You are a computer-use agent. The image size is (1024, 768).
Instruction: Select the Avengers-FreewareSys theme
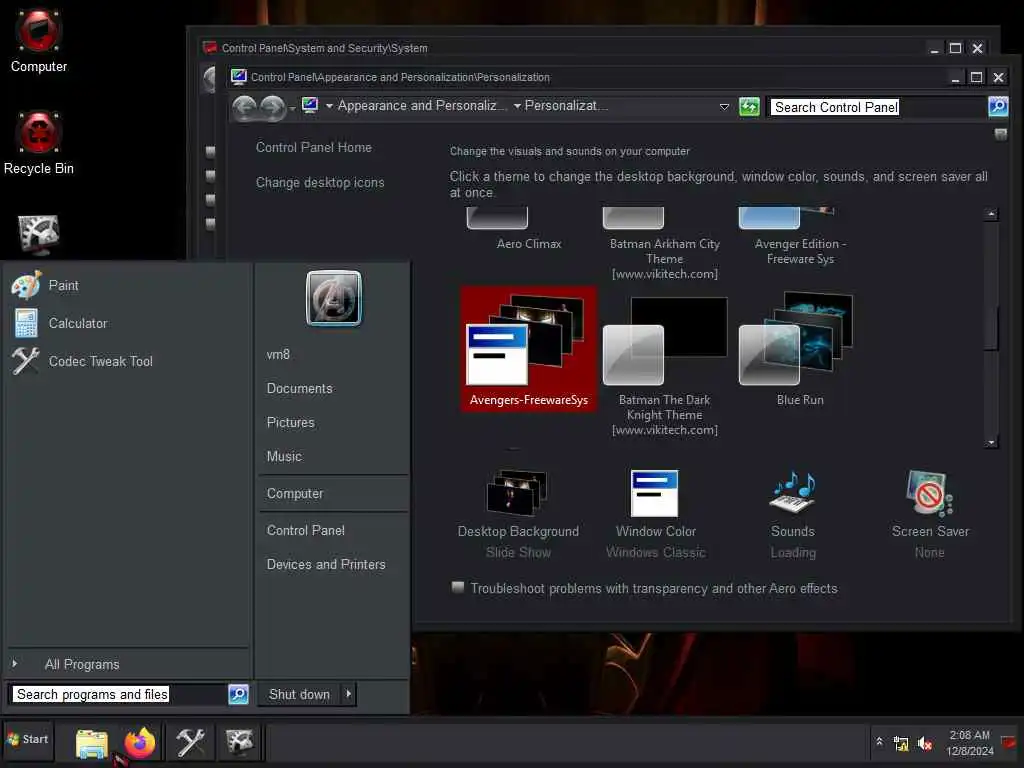pos(529,349)
